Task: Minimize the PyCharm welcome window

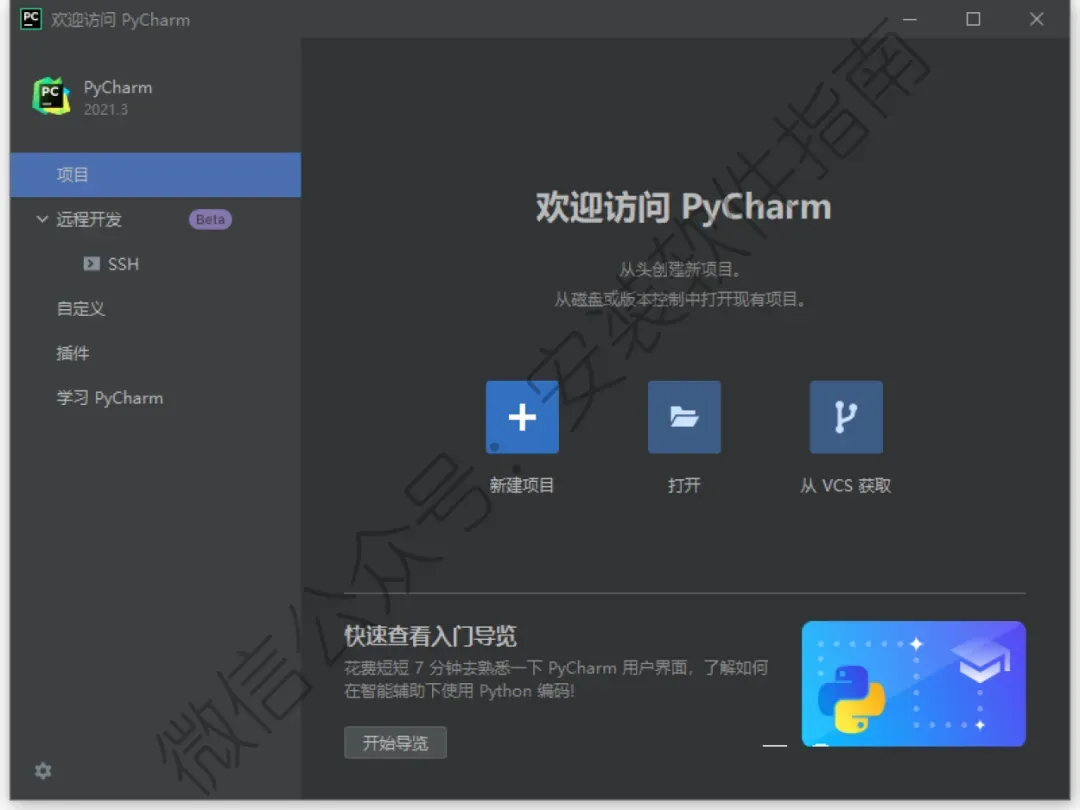Action: (x=910, y=19)
